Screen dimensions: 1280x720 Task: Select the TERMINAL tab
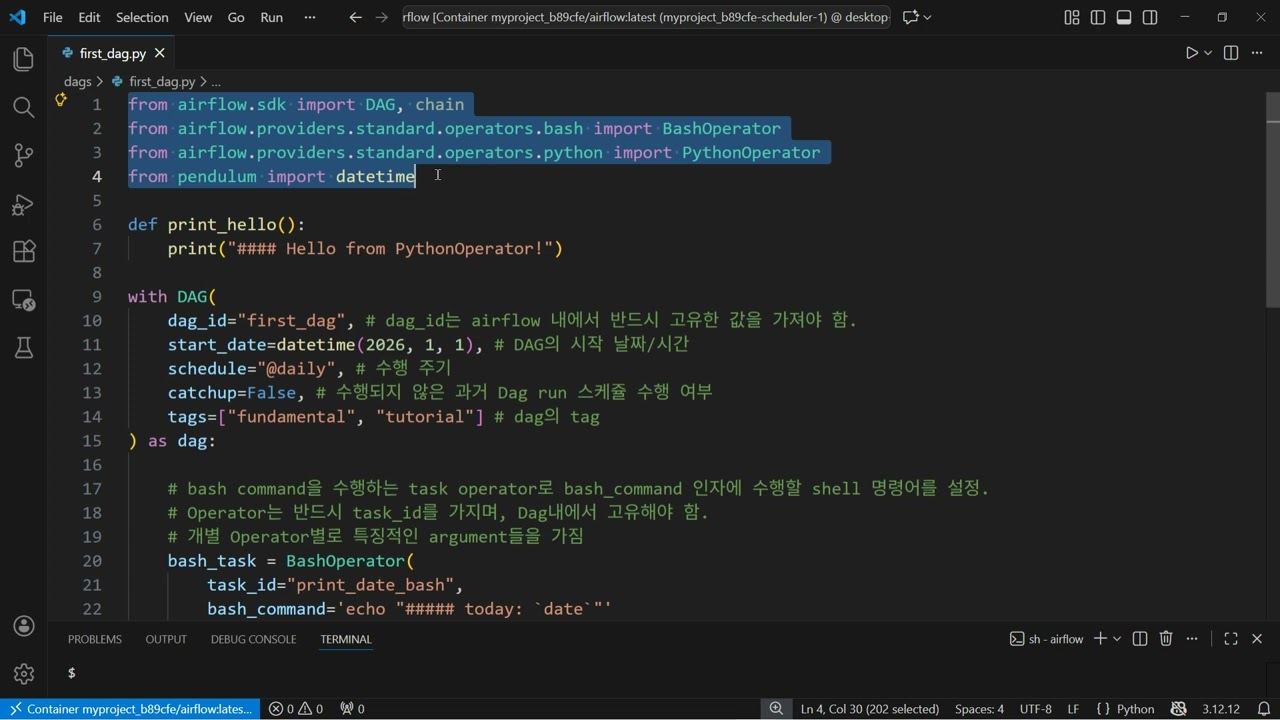346,639
